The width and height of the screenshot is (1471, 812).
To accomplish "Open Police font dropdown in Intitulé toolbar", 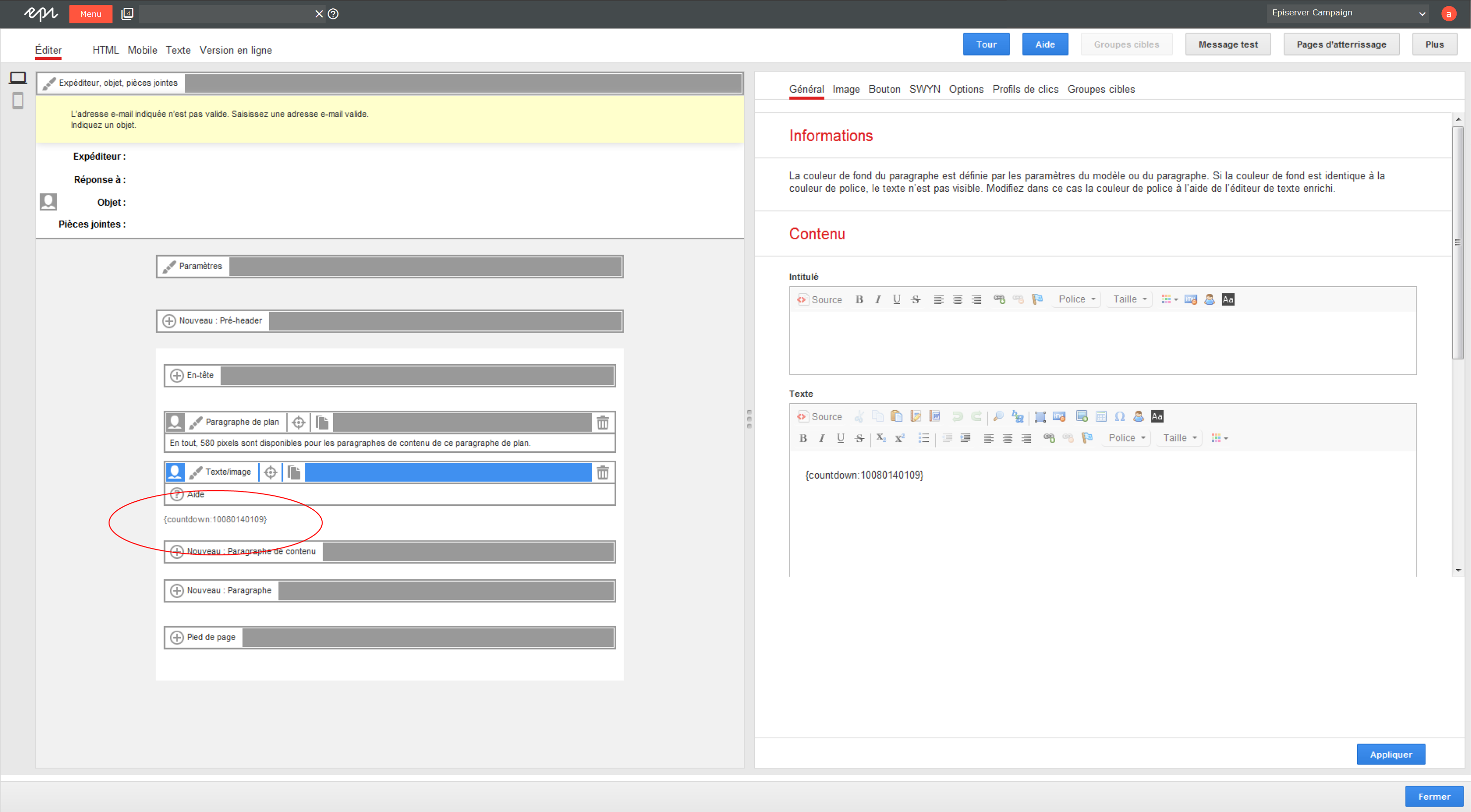I will (1076, 300).
